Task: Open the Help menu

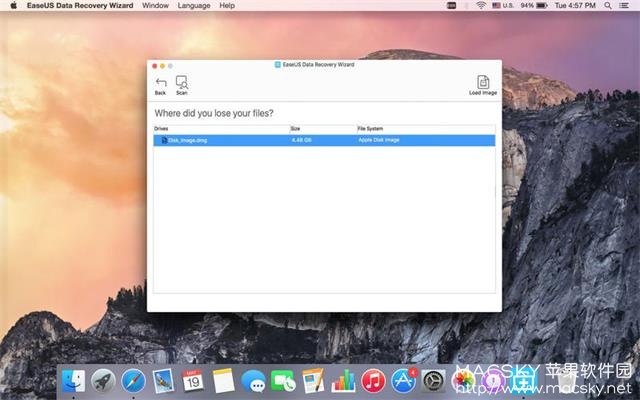Action: 227,5
